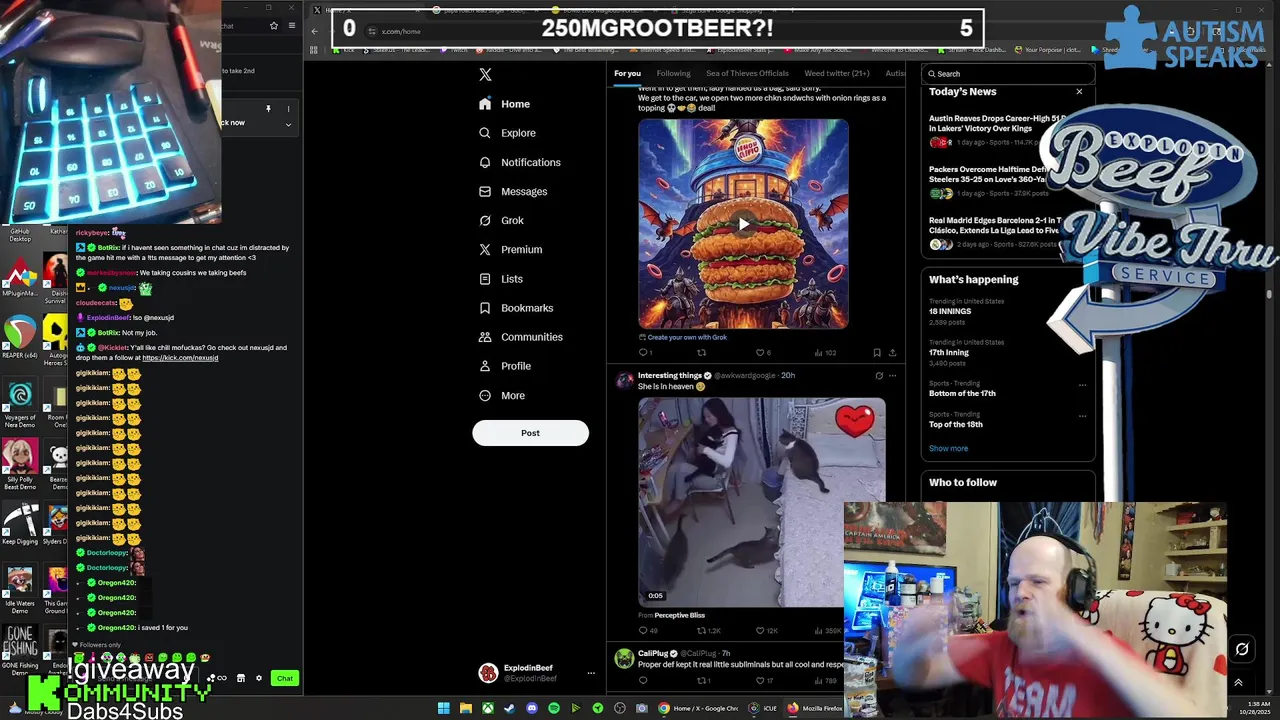Image resolution: width=1280 pixels, height=720 pixels.
Task: Open the cat video thumbnail
Action: coord(762,502)
